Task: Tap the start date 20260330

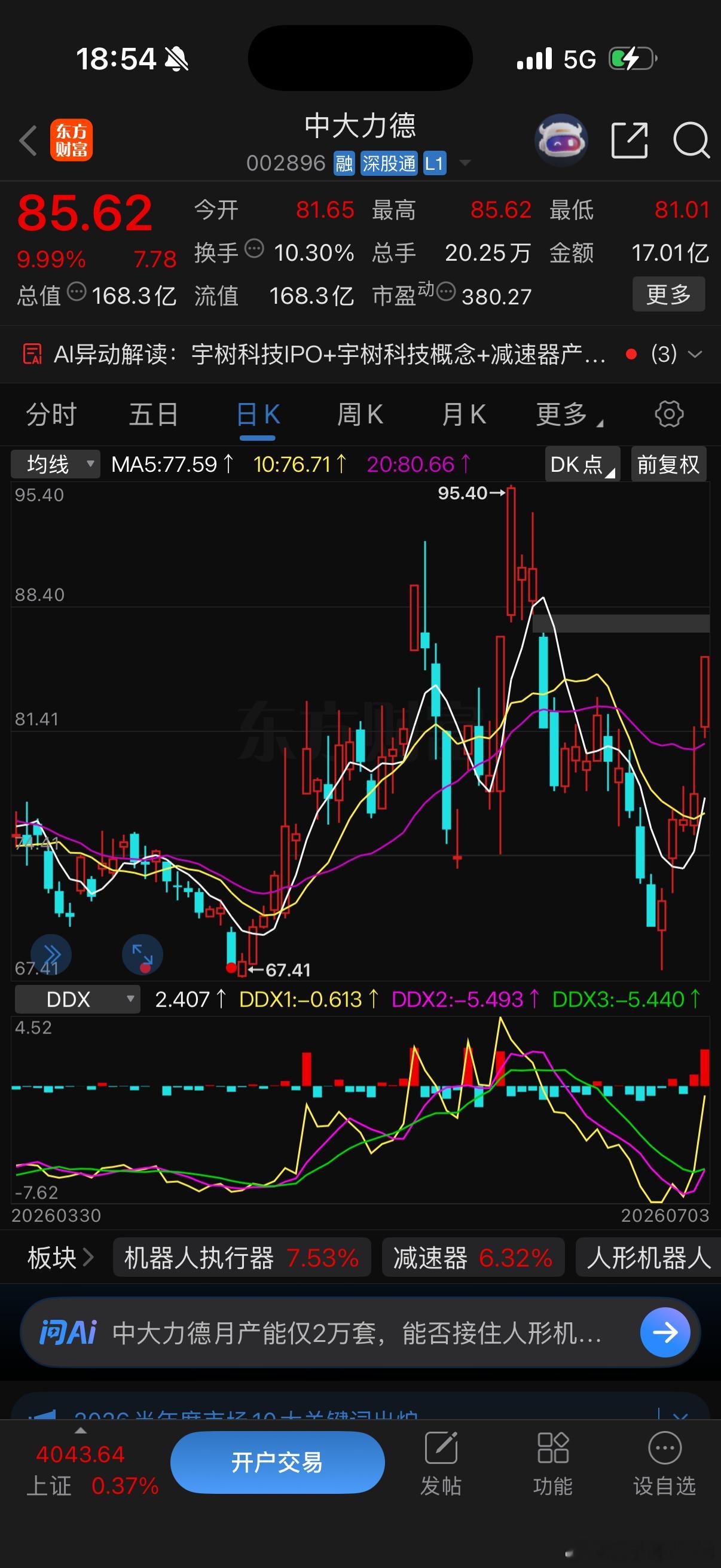Action: pyautogui.click(x=56, y=1216)
